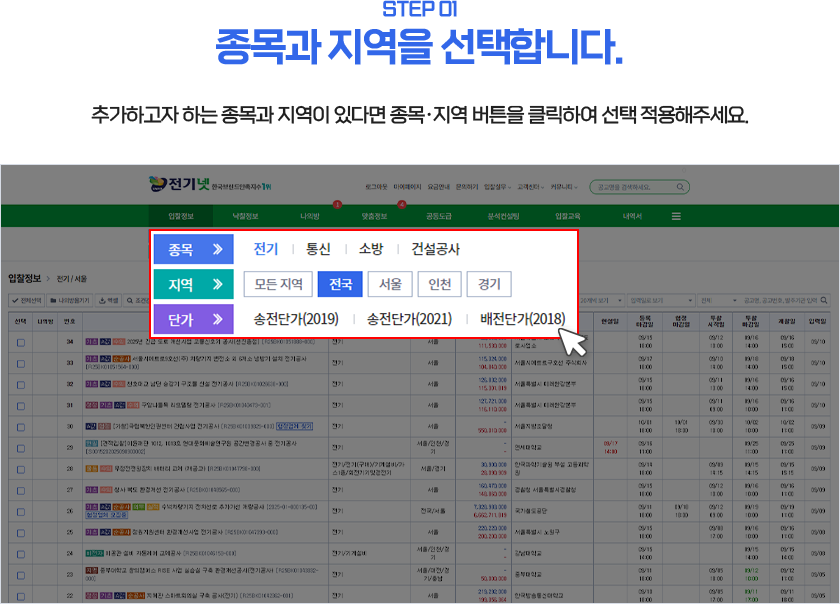Click the 지역 double-chevron button

[193, 284]
